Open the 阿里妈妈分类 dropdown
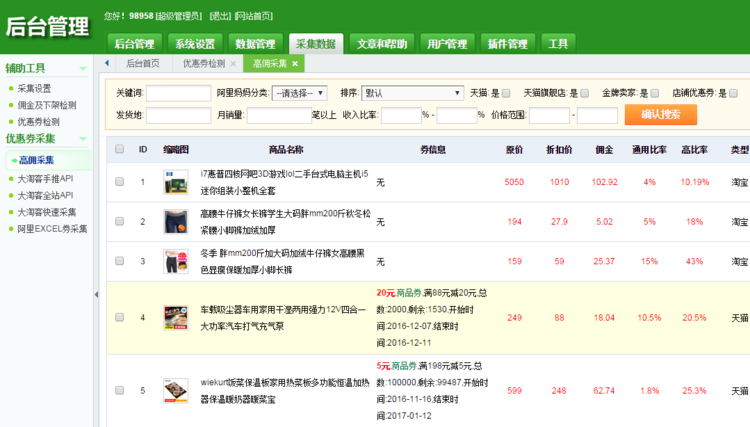 point(299,93)
